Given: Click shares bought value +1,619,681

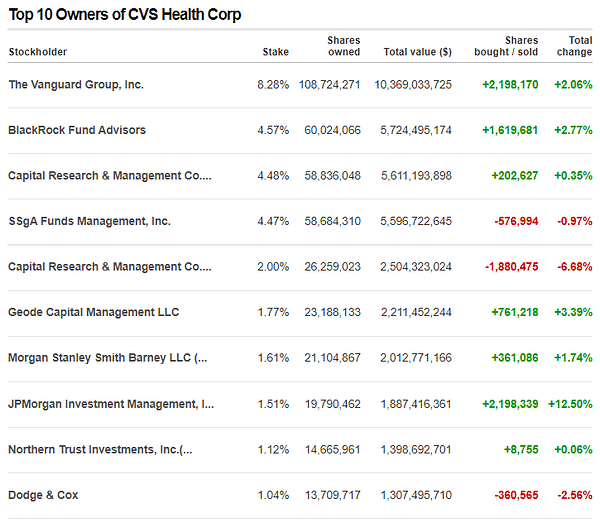Looking at the screenshot, I should pos(510,130).
